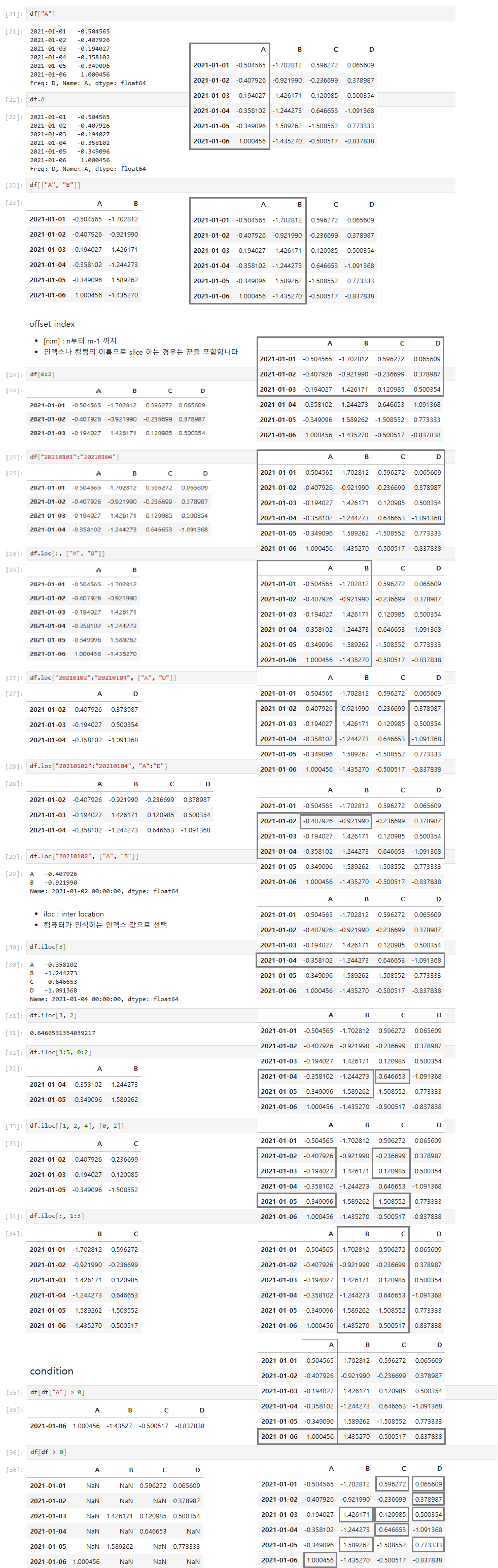The width and height of the screenshot is (498, 1568).
Task: Focus the df.iloc[3] code cell
Action: [x=141, y=947]
